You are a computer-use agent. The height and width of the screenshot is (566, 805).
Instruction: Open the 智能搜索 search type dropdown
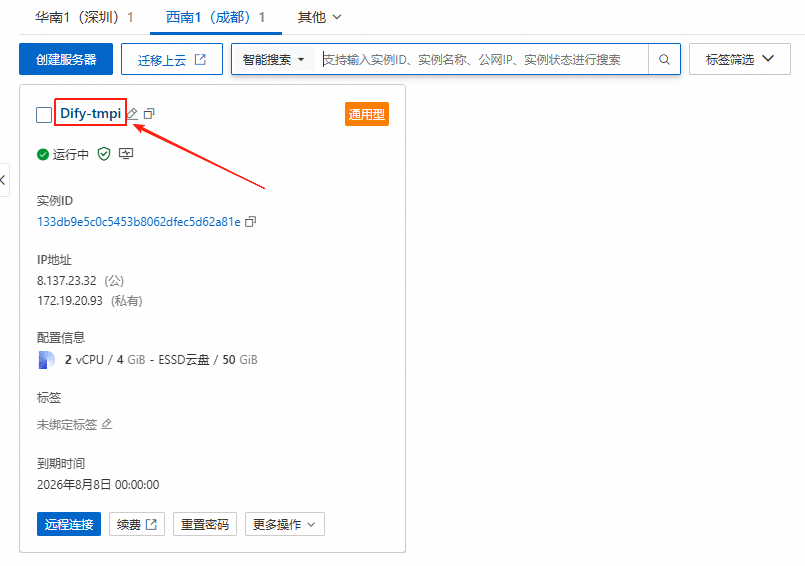(x=273, y=60)
